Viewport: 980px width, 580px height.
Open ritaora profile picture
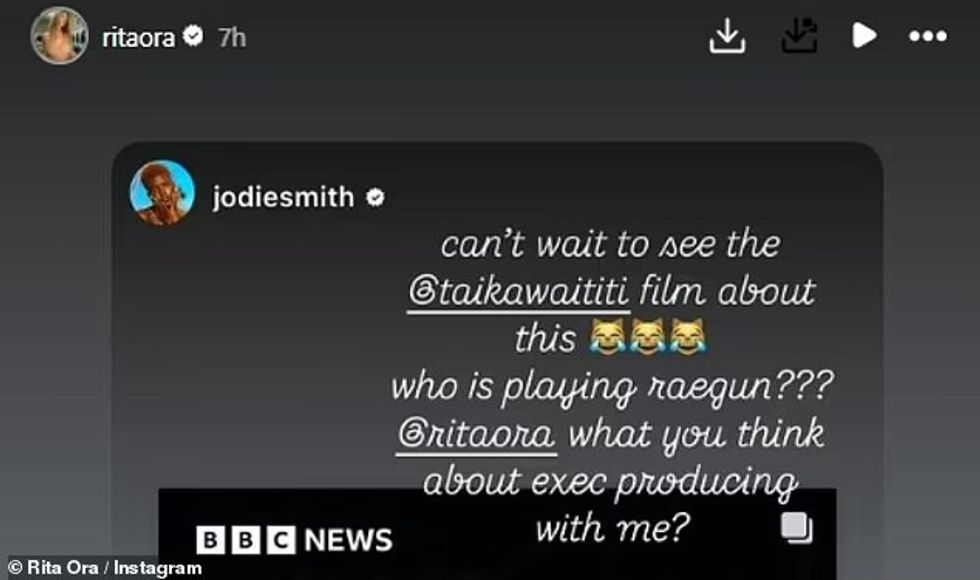[x=59, y=36]
